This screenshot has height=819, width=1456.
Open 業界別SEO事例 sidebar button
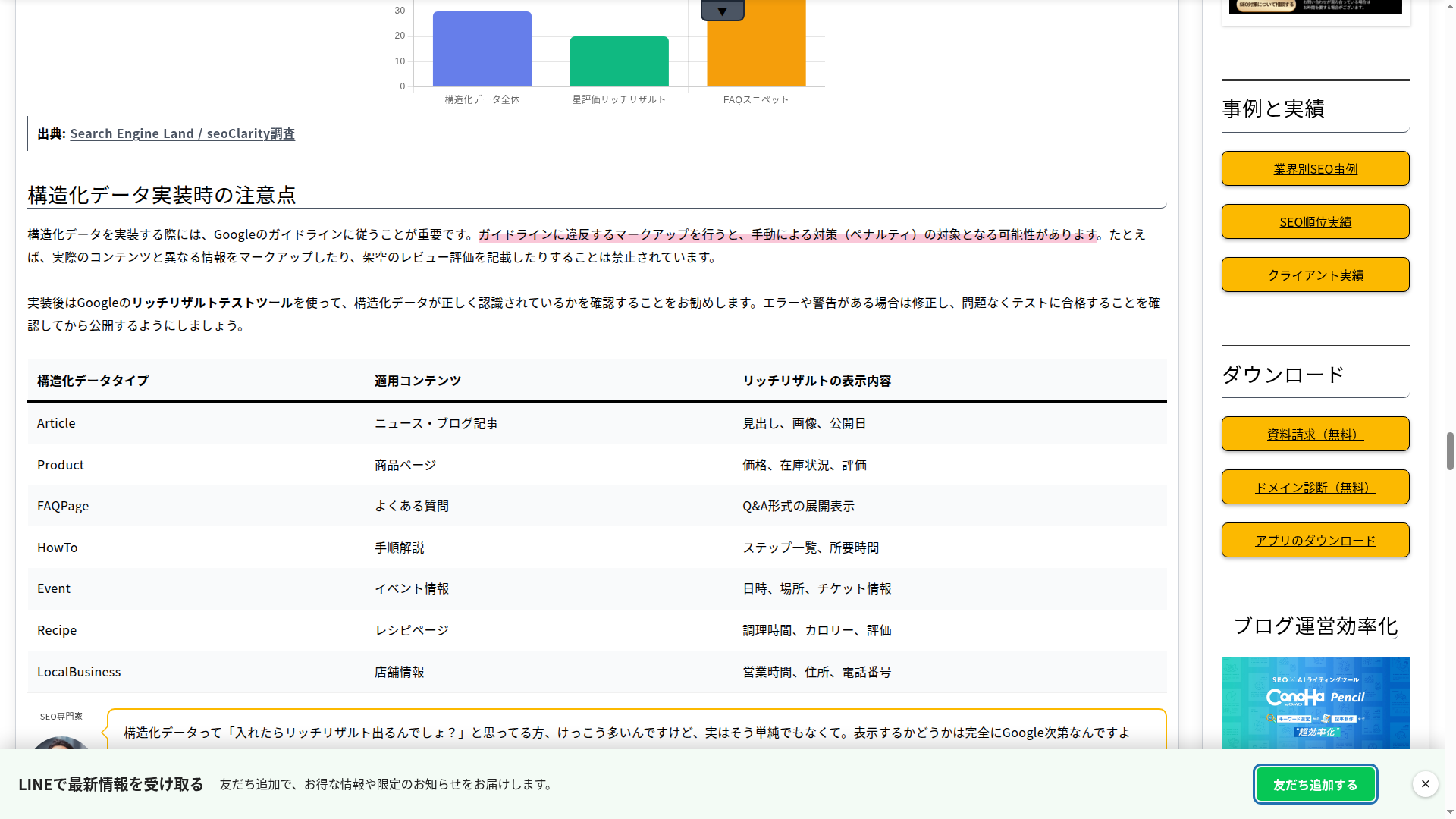click(1315, 168)
